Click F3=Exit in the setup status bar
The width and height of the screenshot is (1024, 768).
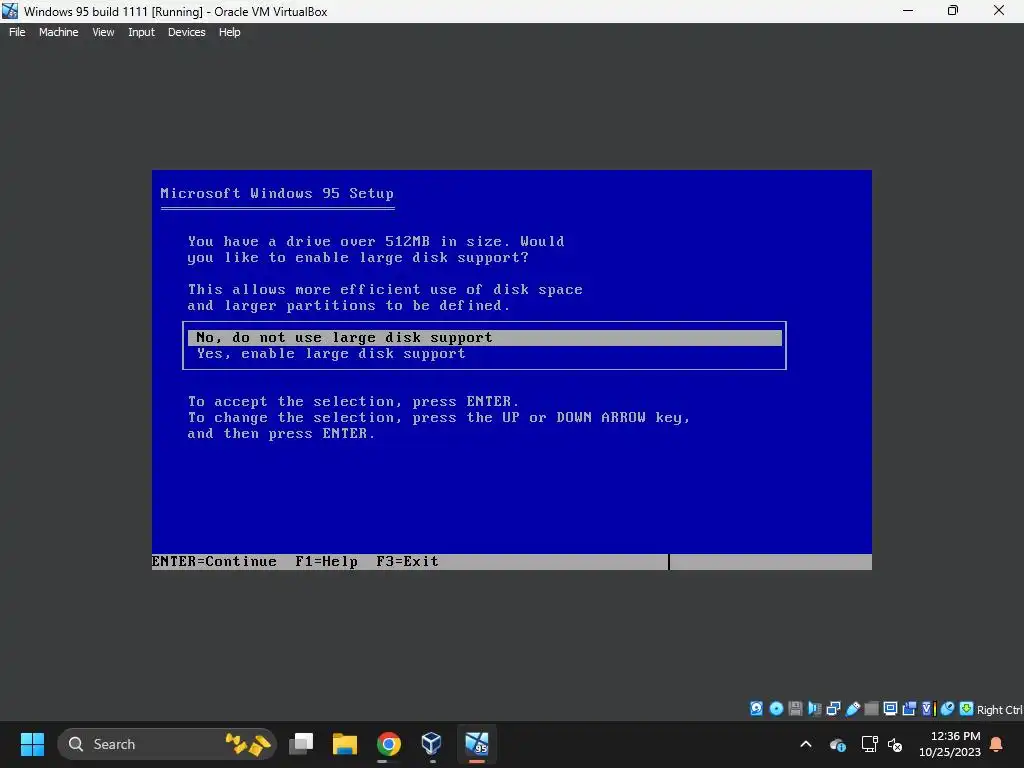408,562
